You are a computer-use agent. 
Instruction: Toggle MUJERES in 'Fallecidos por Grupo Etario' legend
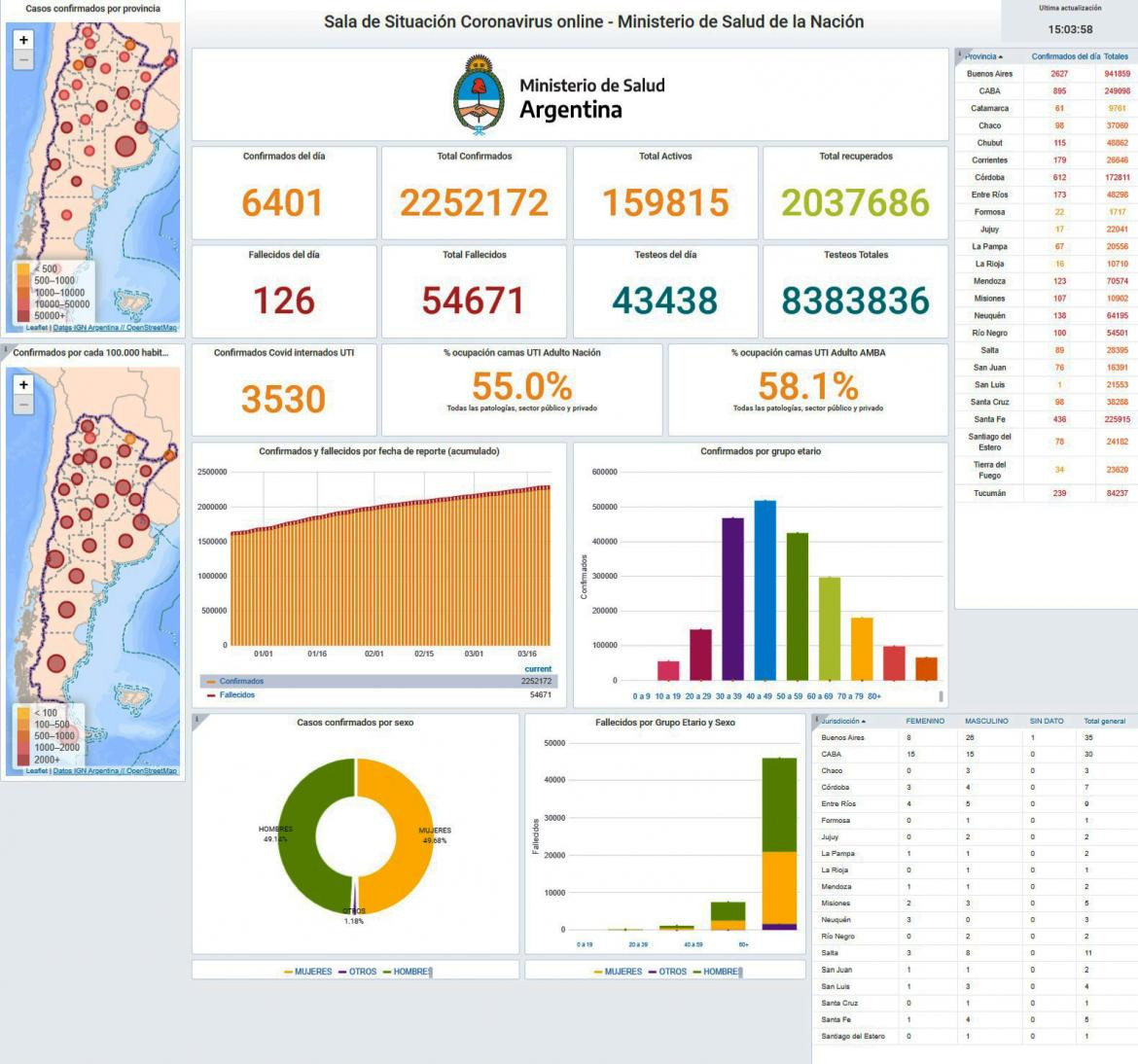coord(619,971)
